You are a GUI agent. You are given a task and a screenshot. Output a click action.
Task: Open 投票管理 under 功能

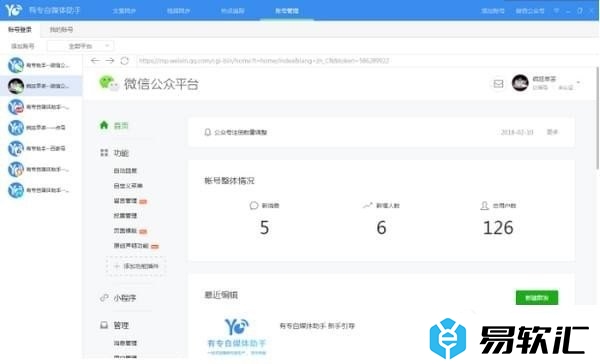coord(125,215)
